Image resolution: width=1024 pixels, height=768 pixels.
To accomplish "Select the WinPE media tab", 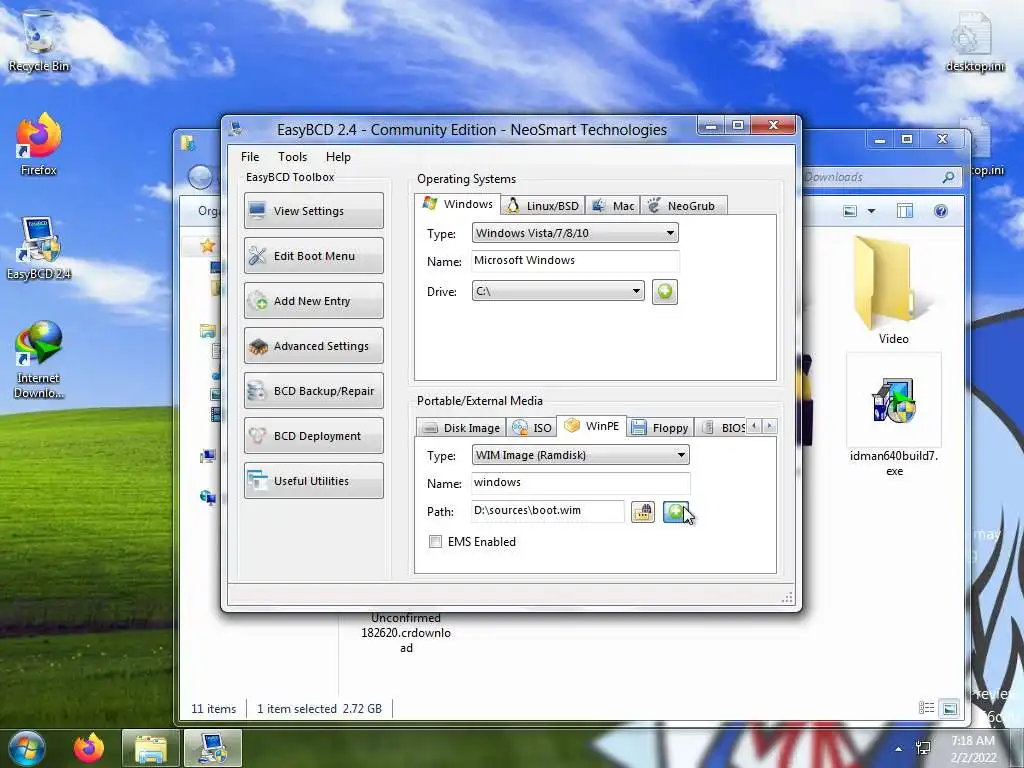I will pos(592,426).
